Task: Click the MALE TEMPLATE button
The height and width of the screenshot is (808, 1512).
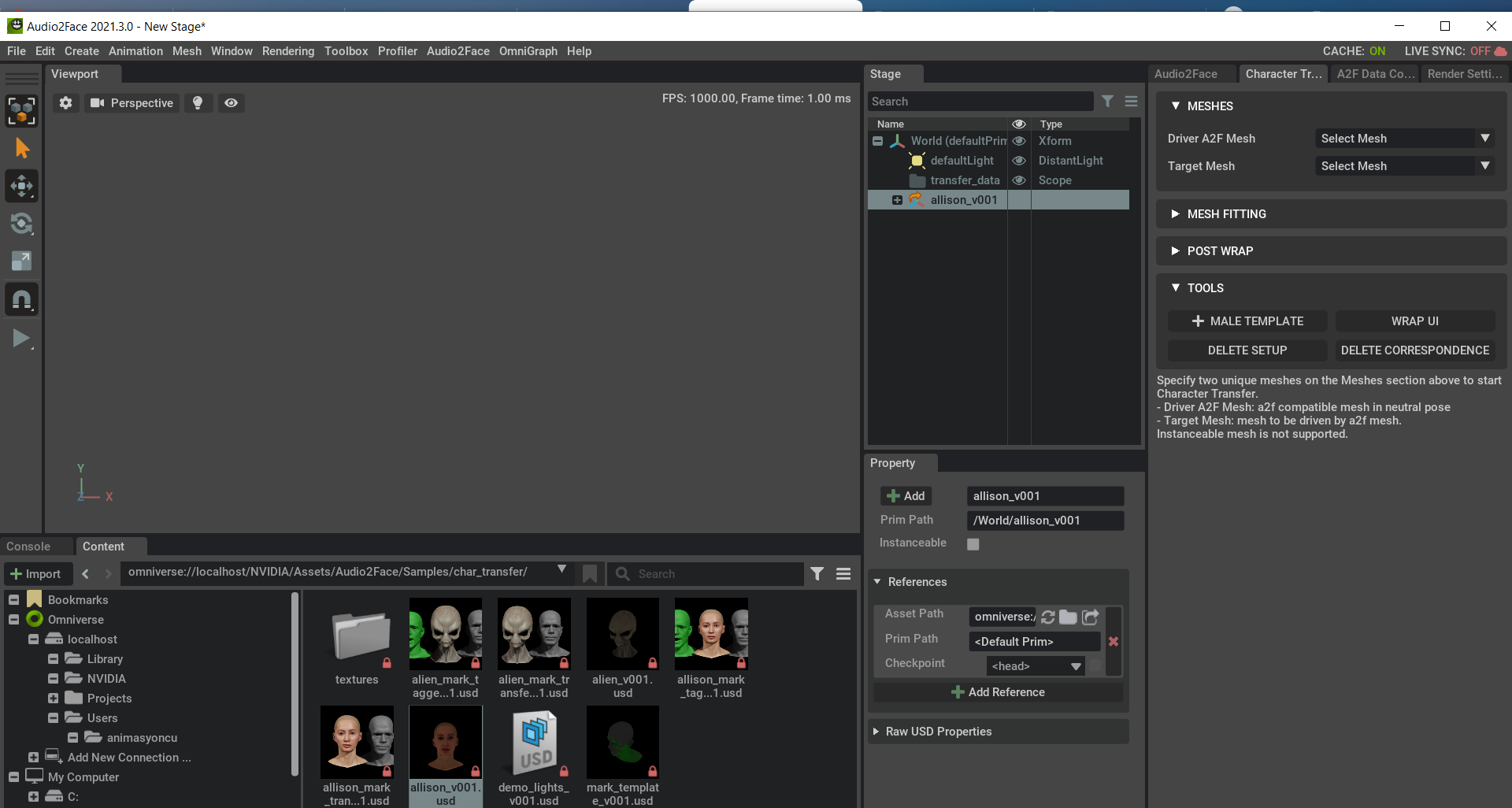Action: [x=1247, y=321]
